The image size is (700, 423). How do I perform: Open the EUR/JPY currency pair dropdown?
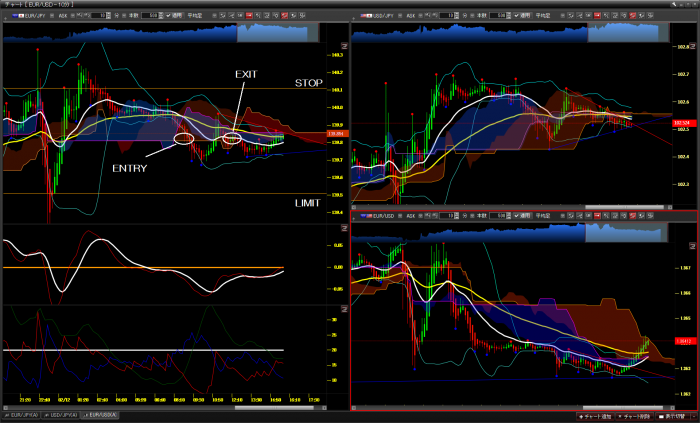[52, 16]
